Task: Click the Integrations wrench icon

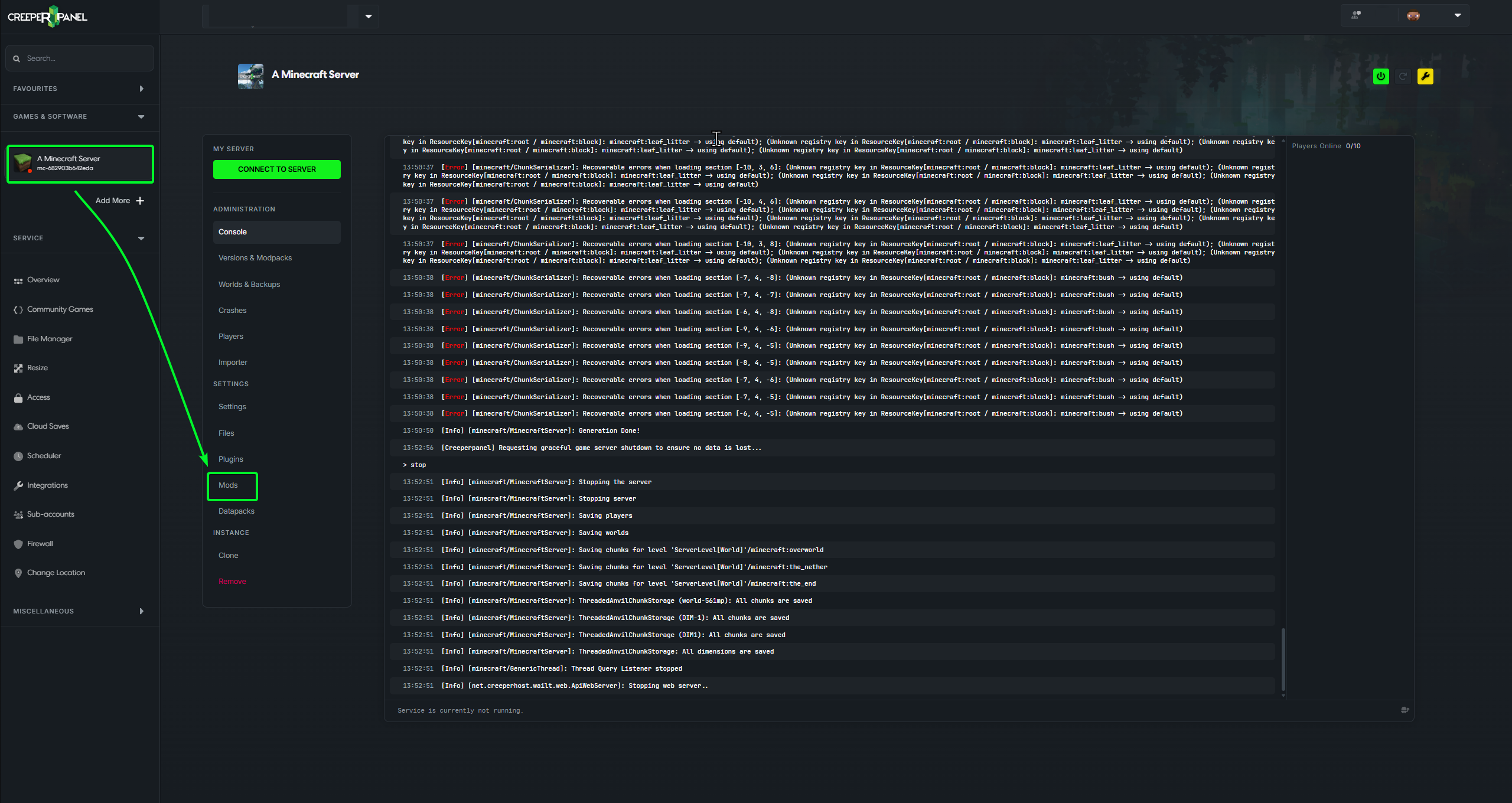Action: pyautogui.click(x=18, y=486)
